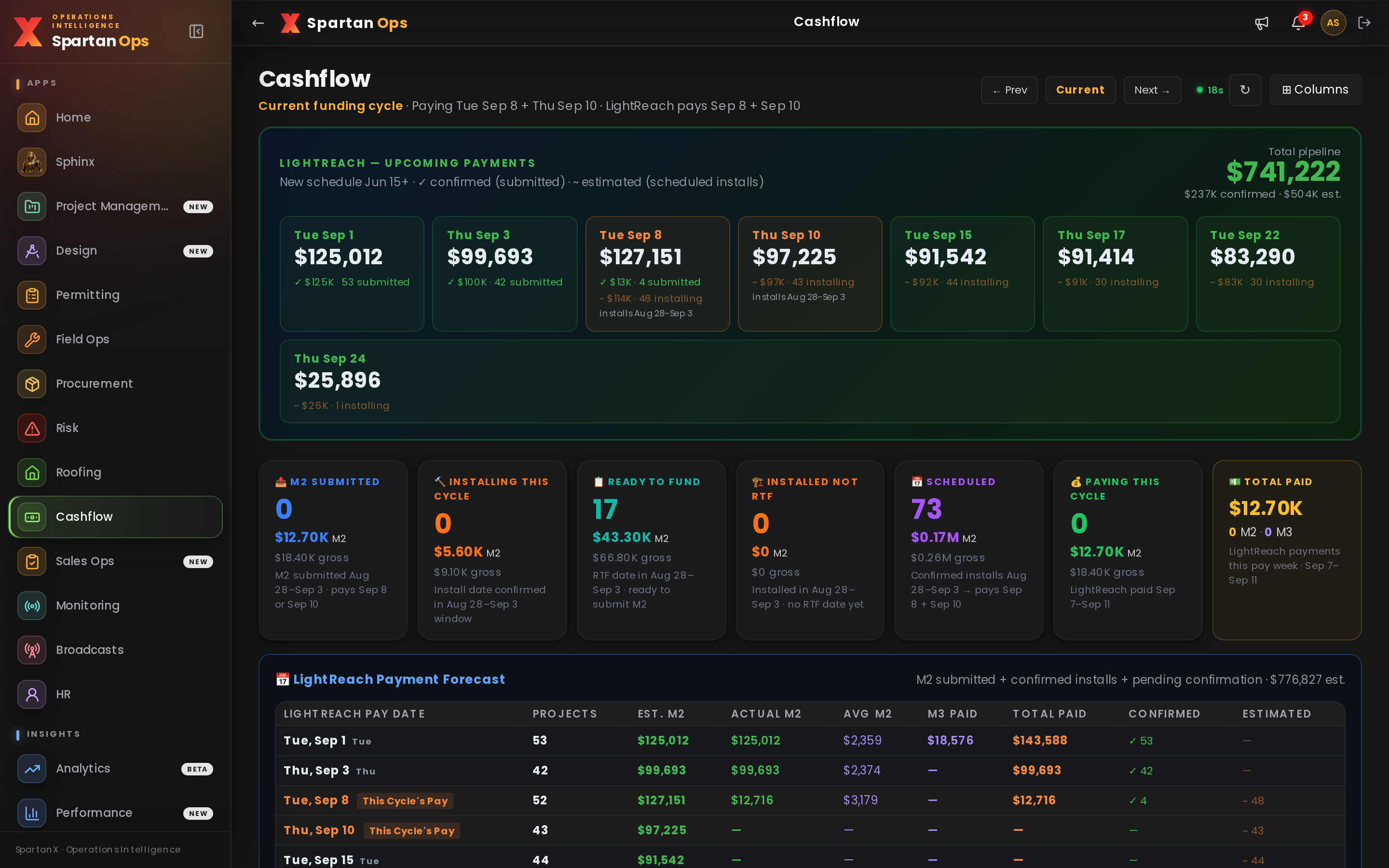Open the Design app icon
Screen dimensions: 1389x868
point(32,251)
